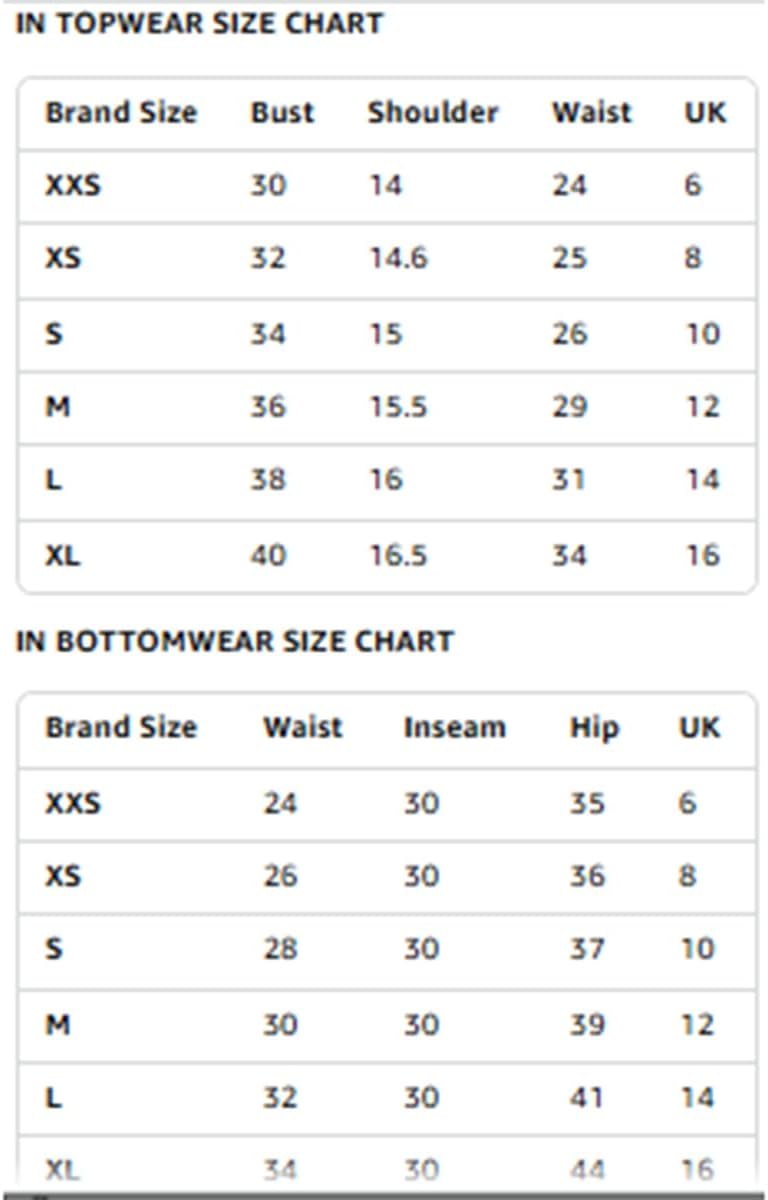This screenshot has width=768, height=1200.
Task: Select hip value 39 for size M
Action: coord(587,1024)
